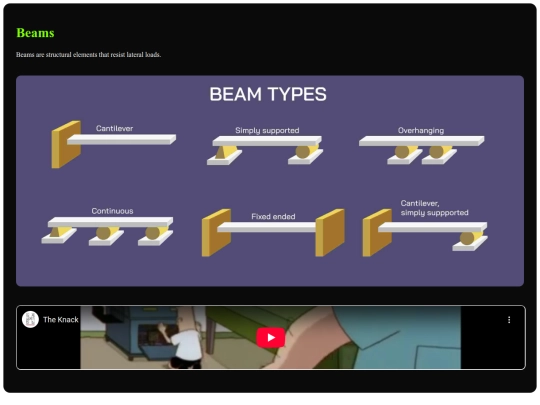
Task: Click the Overhanging beam illustration
Action: (x=422, y=150)
